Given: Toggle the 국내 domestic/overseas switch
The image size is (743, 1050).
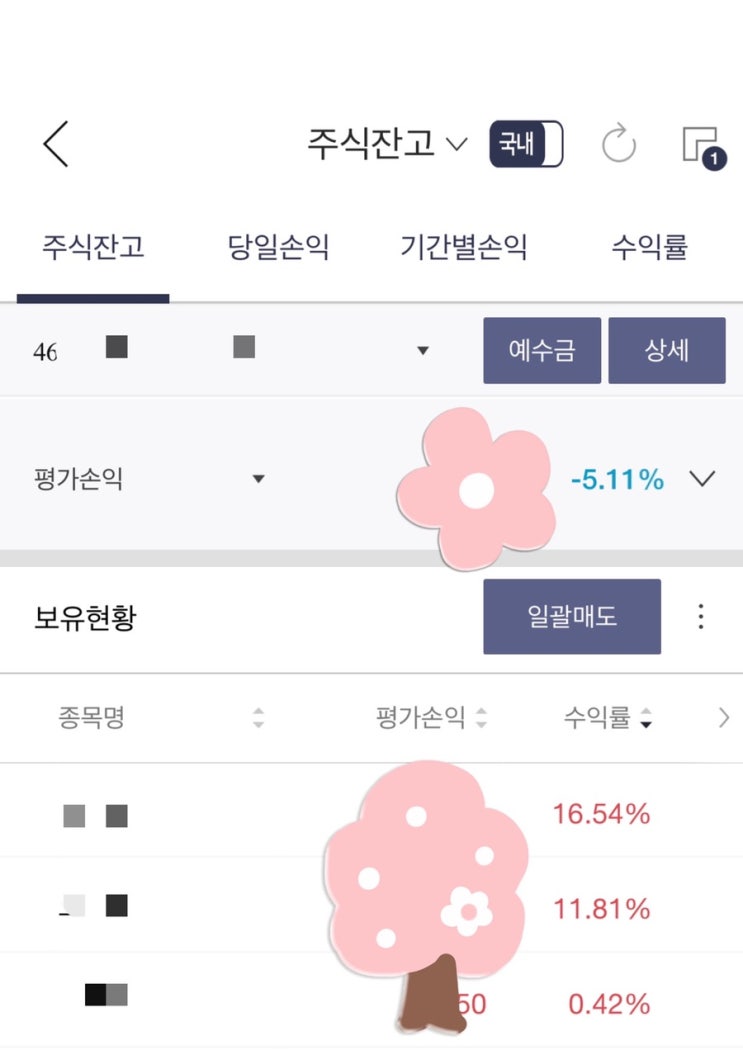Looking at the screenshot, I should tap(526, 144).
